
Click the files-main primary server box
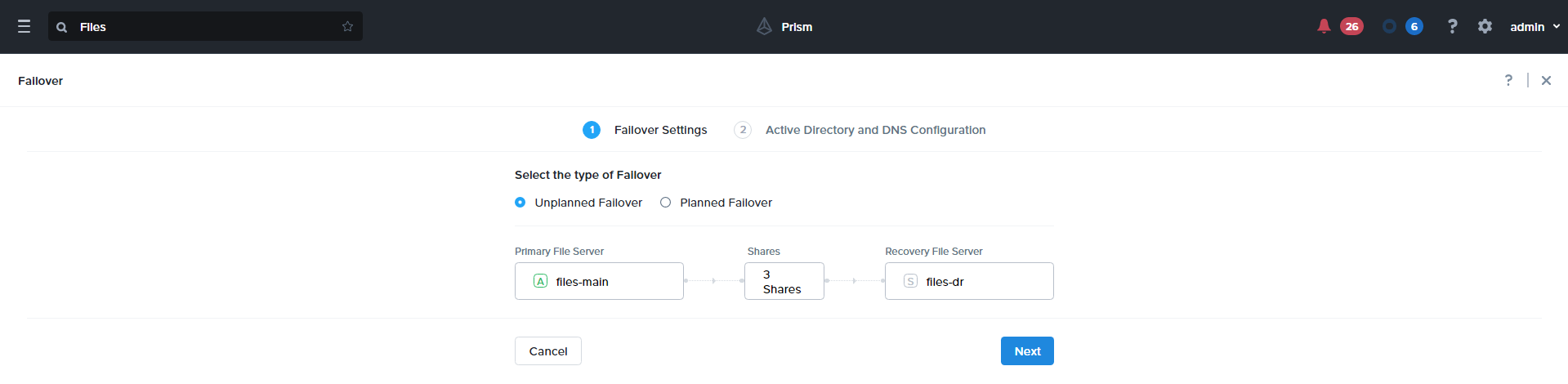pyautogui.click(x=599, y=281)
